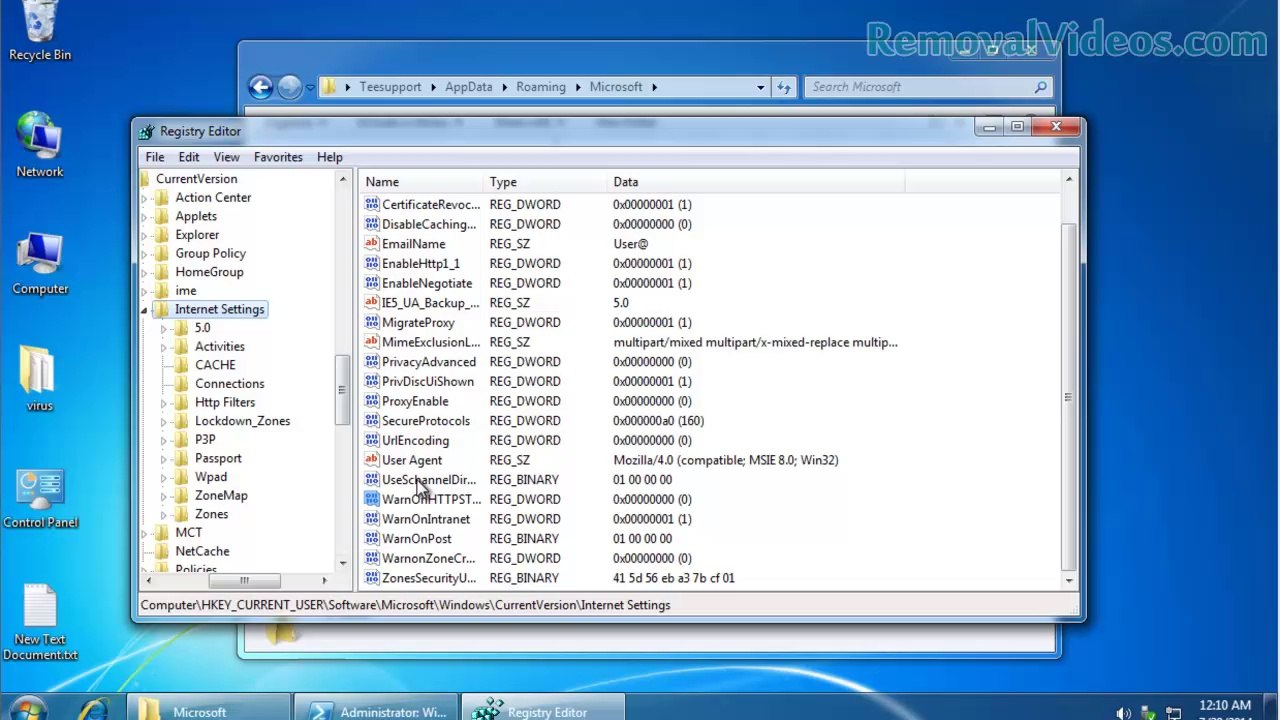This screenshot has height=720, width=1280.
Task: Launch Internet Explorer from the taskbar
Action: click(x=94, y=710)
